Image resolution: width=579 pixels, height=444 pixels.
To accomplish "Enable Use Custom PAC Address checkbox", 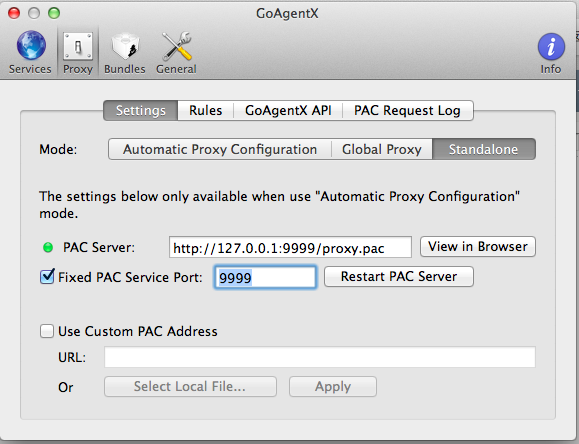I will [47, 331].
